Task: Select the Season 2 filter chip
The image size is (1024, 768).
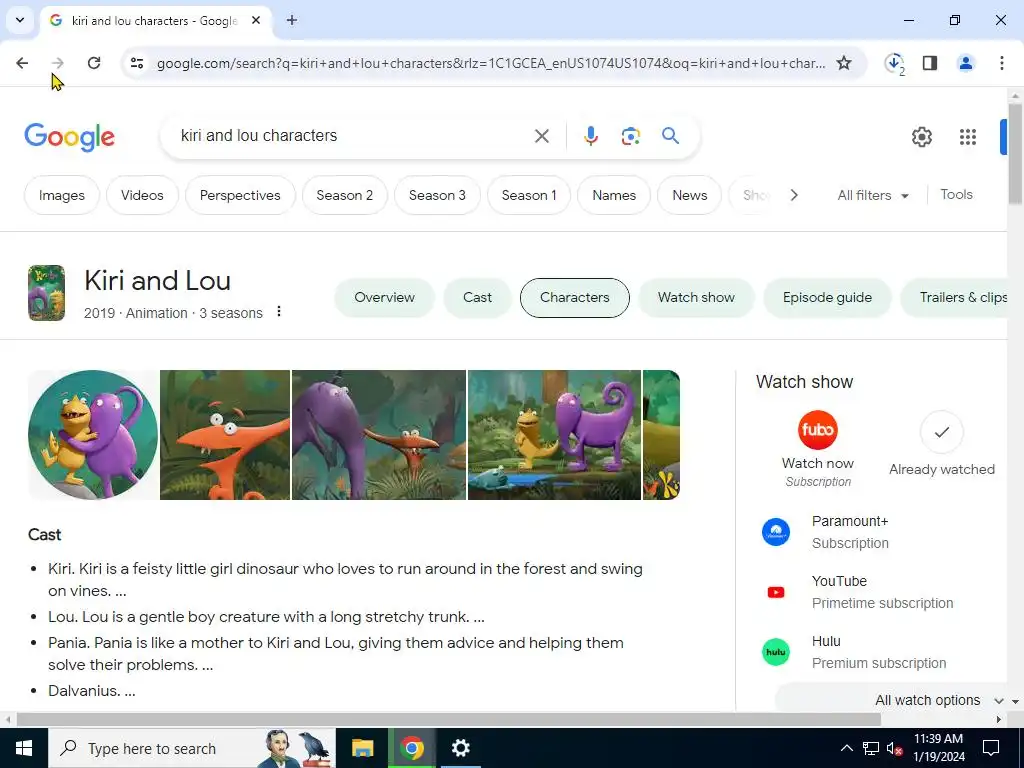Action: click(x=344, y=195)
